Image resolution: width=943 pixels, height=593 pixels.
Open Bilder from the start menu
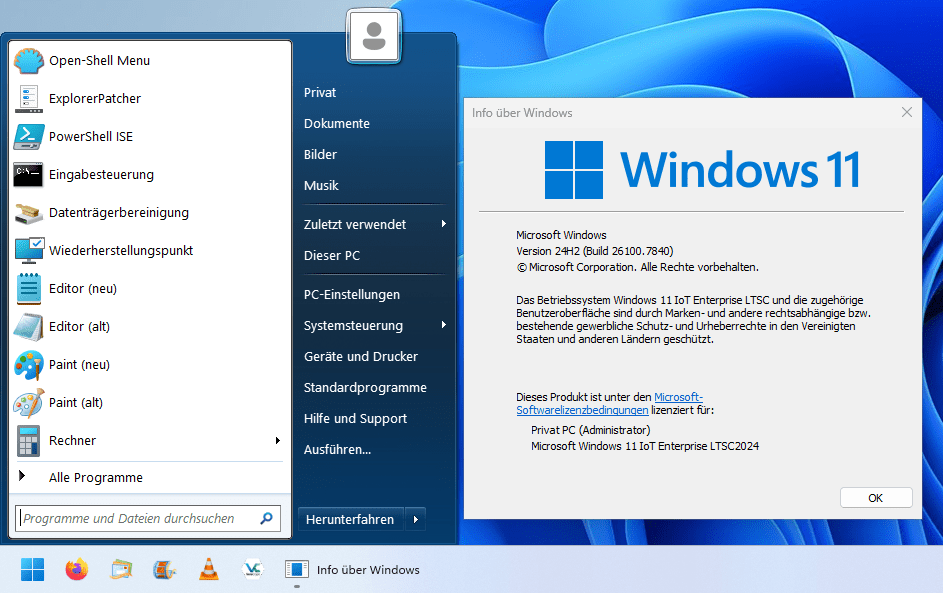(321, 155)
